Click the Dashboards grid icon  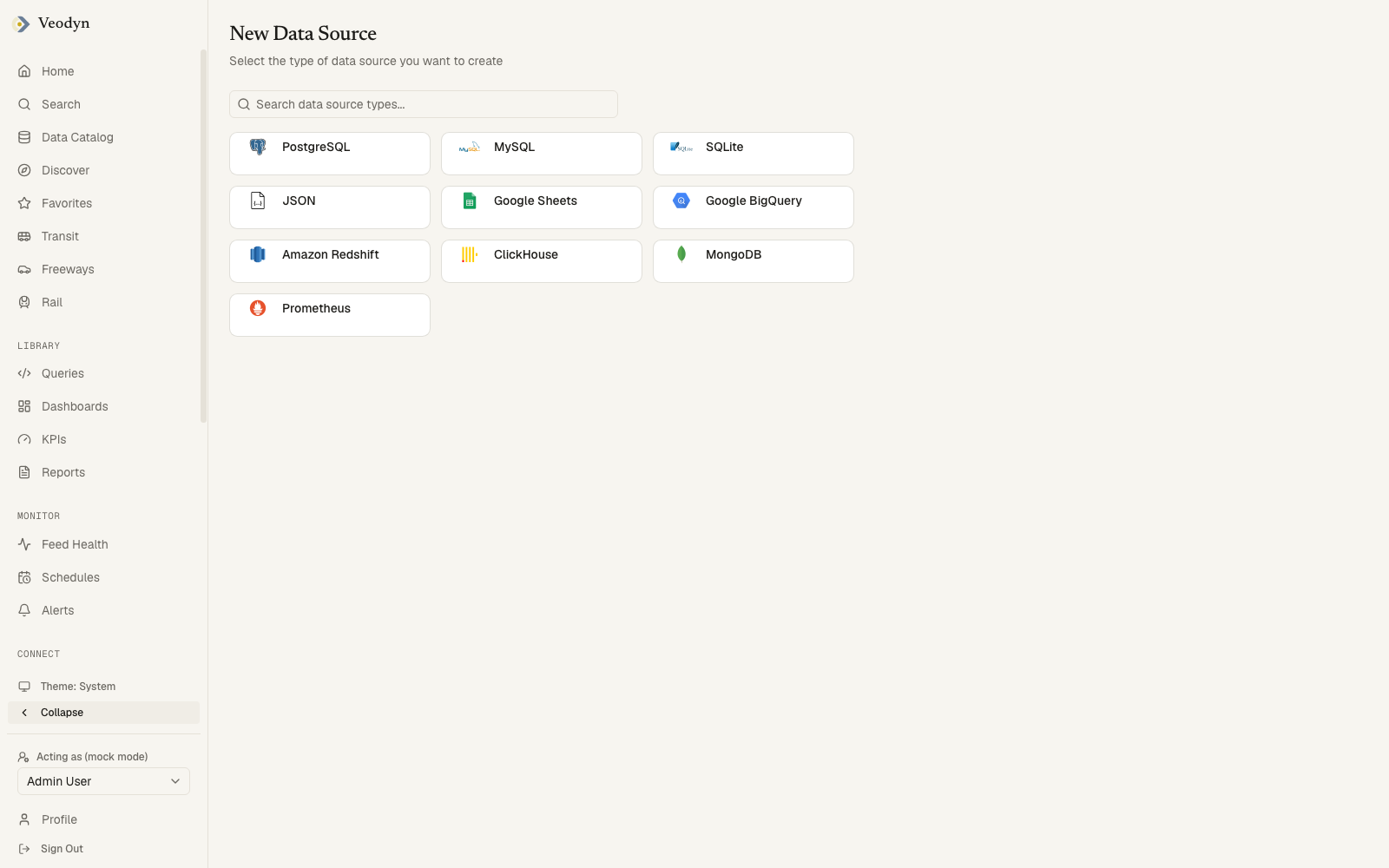(x=24, y=406)
